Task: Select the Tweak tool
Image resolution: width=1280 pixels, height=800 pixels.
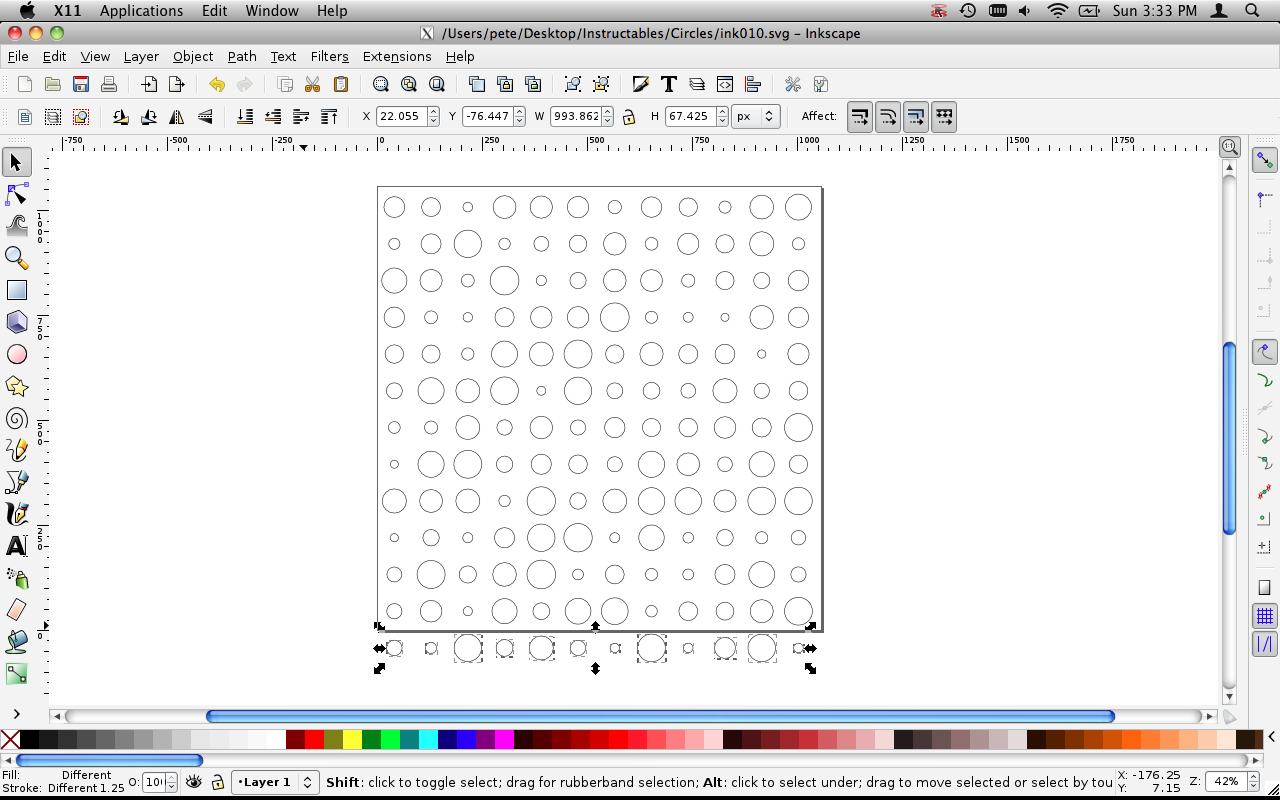Action: [x=17, y=226]
